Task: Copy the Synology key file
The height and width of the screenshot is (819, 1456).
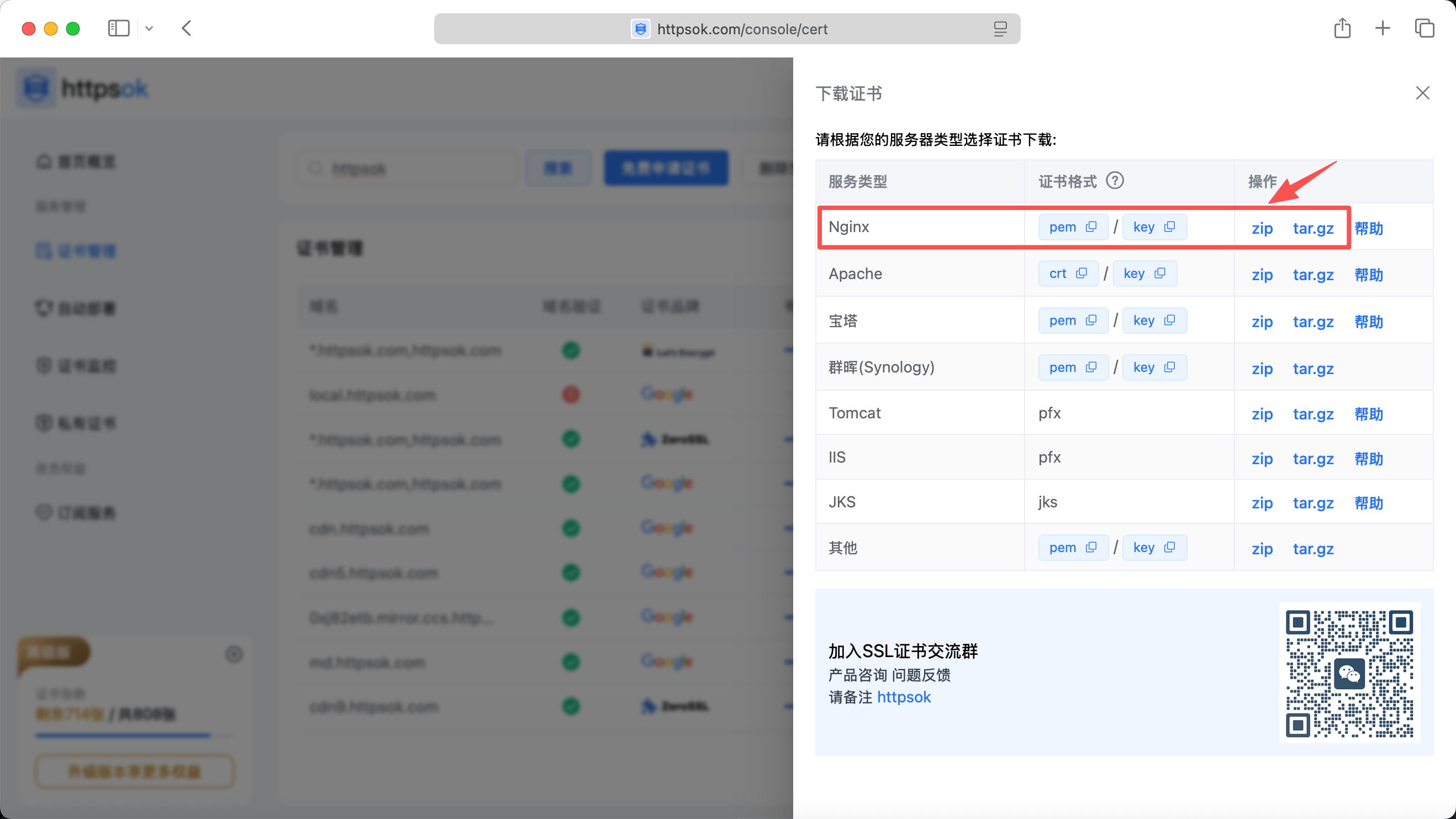Action: point(1169,367)
